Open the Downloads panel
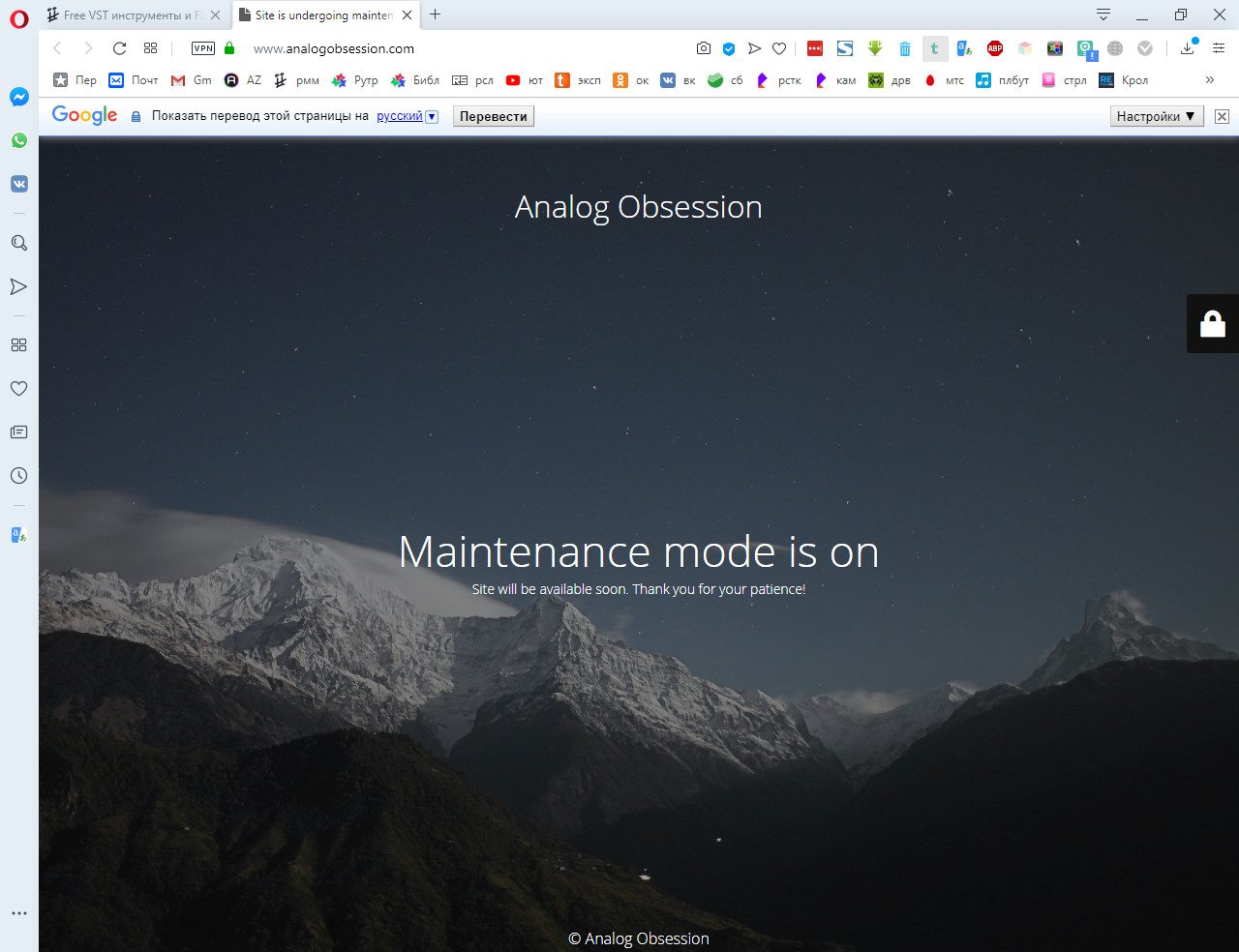The image size is (1239, 952). pos(1188,48)
